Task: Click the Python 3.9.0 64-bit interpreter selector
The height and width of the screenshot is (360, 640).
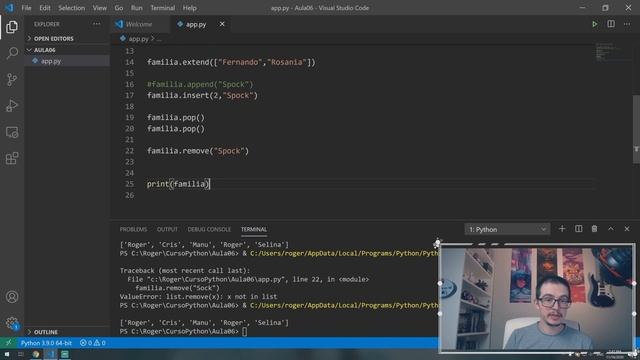Action: click(x=46, y=343)
